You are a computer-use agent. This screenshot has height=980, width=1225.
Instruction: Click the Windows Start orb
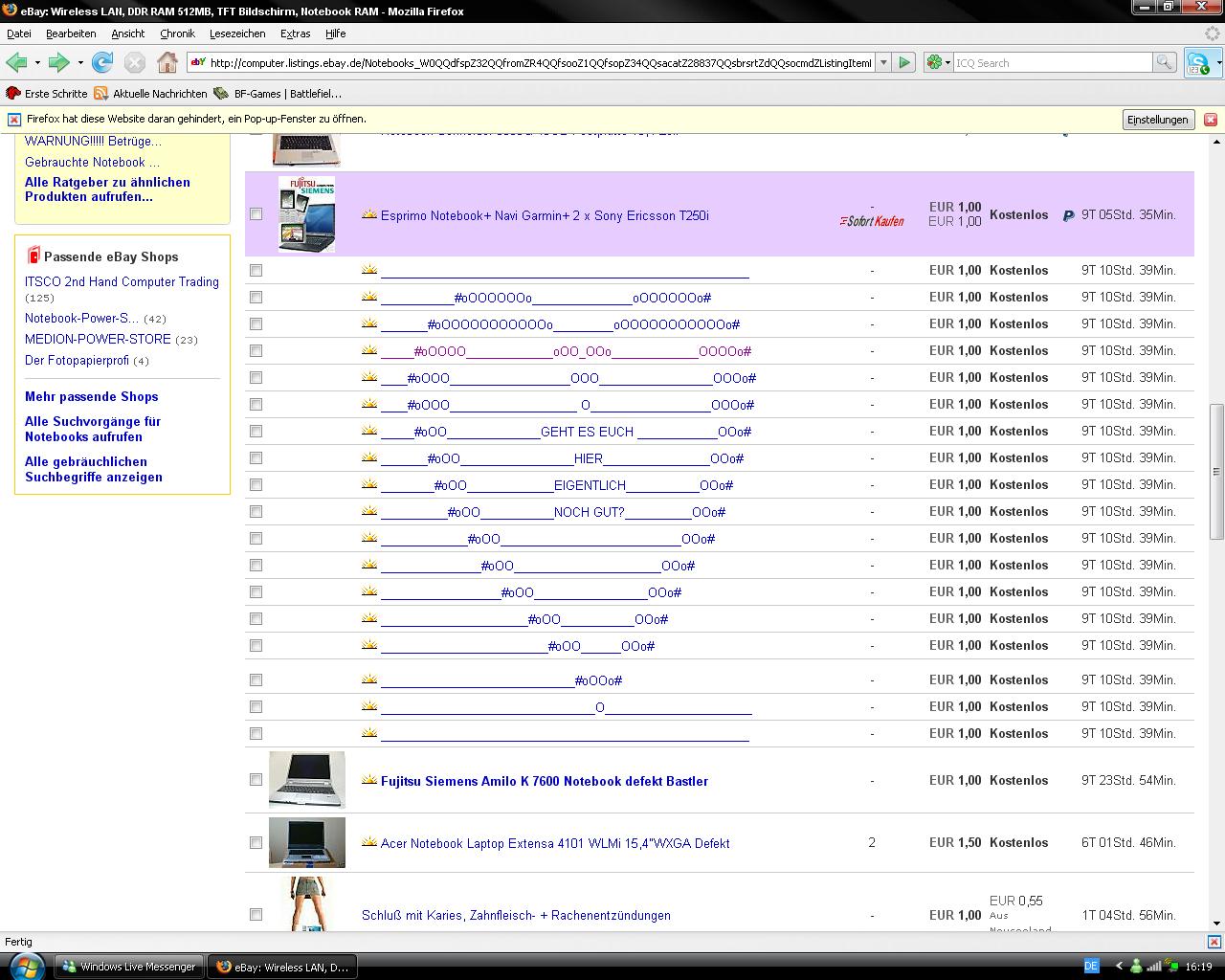click(x=25, y=965)
